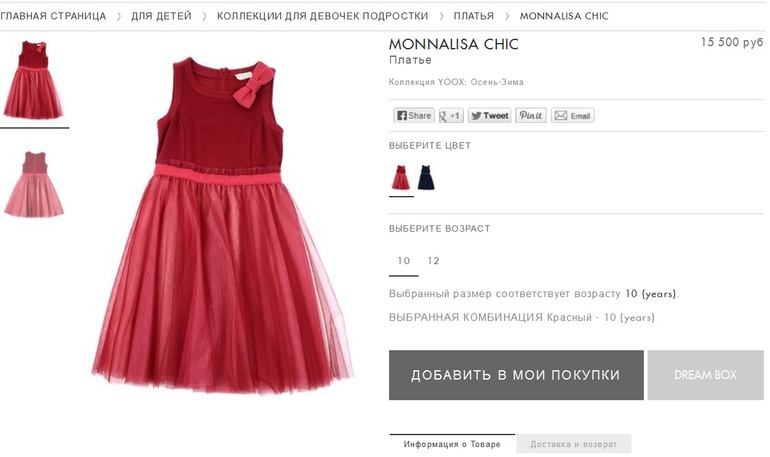Tweet this dress via Twitter button

[489, 115]
